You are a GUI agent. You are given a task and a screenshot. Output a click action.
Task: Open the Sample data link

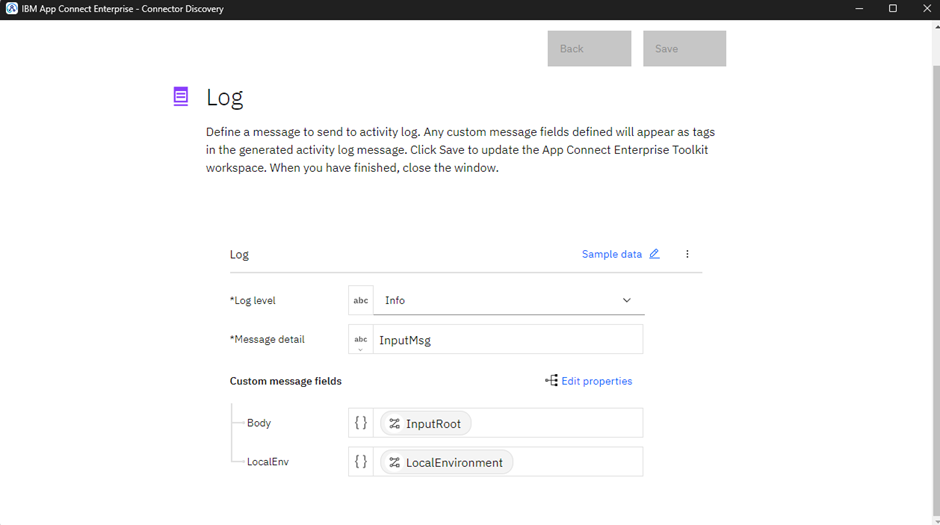click(x=611, y=254)
